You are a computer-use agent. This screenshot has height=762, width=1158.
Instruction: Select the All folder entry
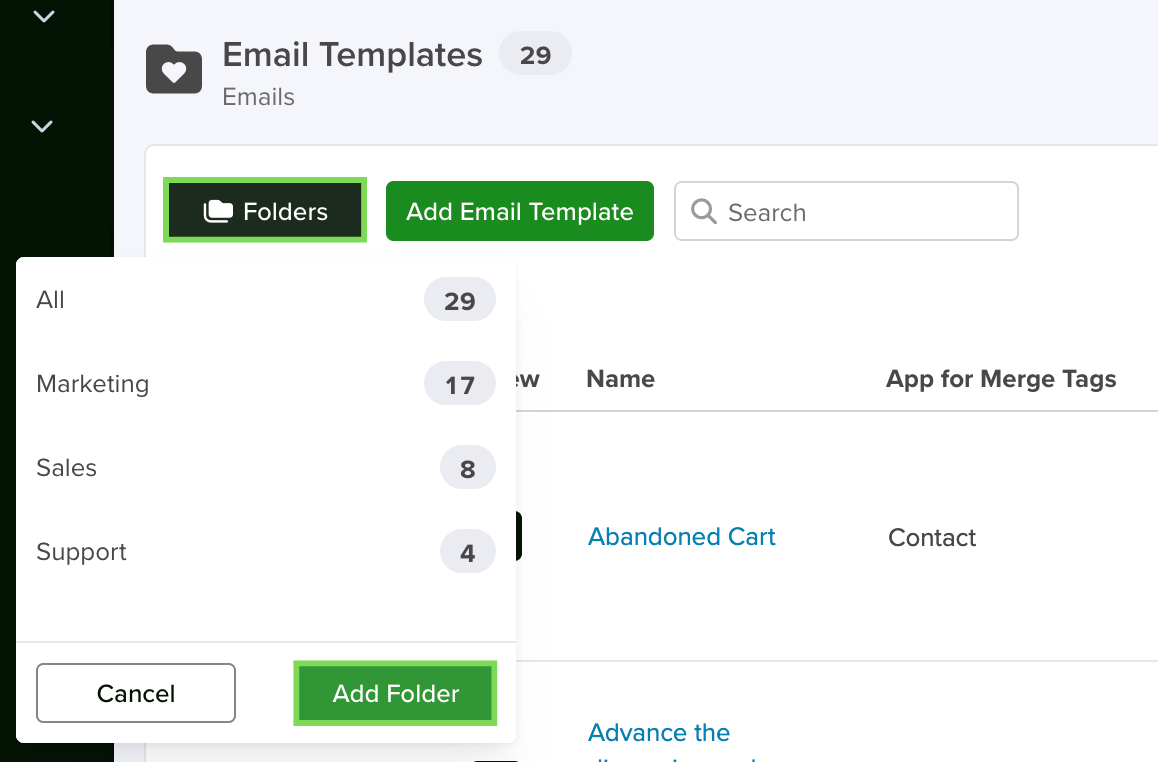pyautogui.click(x=265, y=299)
